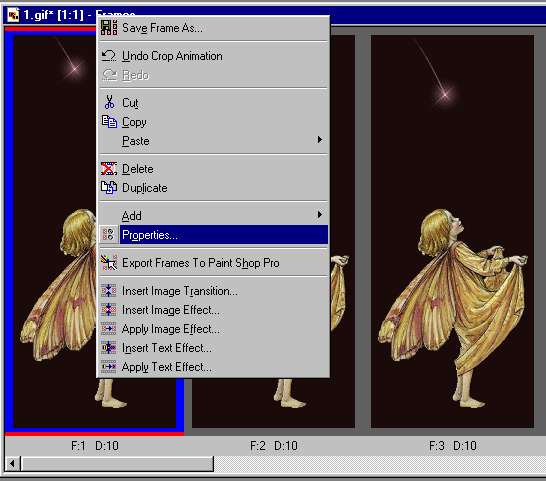The image size is (546, 481).
Task: Click the scrollbar track right of thumb
Action: coord(380,464)
